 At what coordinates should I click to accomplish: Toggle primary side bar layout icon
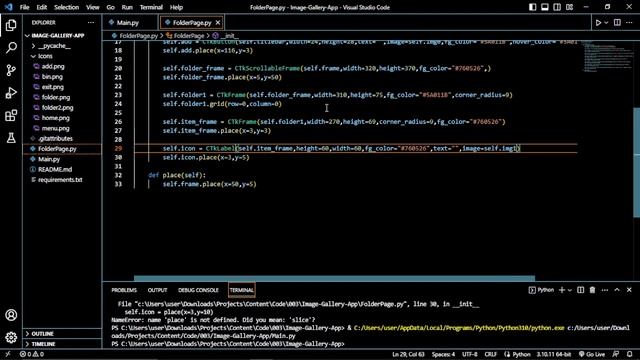532,7
